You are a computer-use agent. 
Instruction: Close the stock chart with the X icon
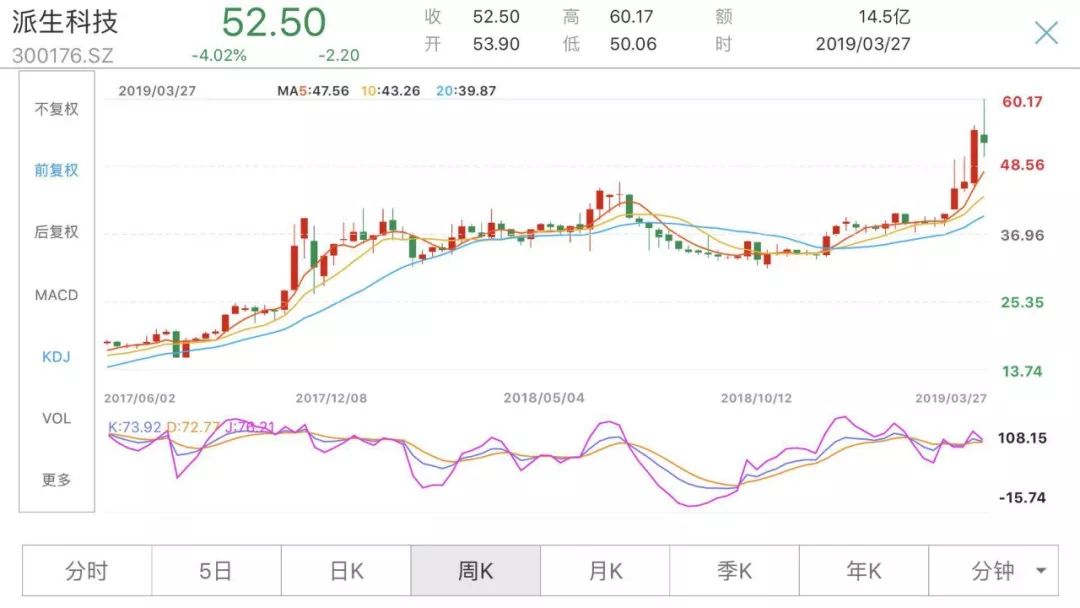(x=1046, y=32)
